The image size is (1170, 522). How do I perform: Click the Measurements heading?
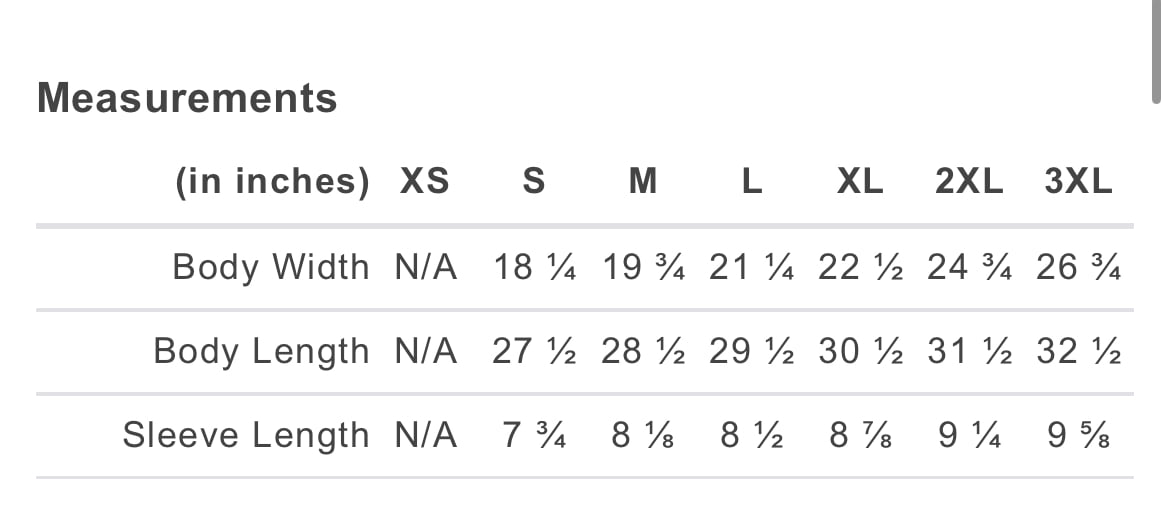187,98
